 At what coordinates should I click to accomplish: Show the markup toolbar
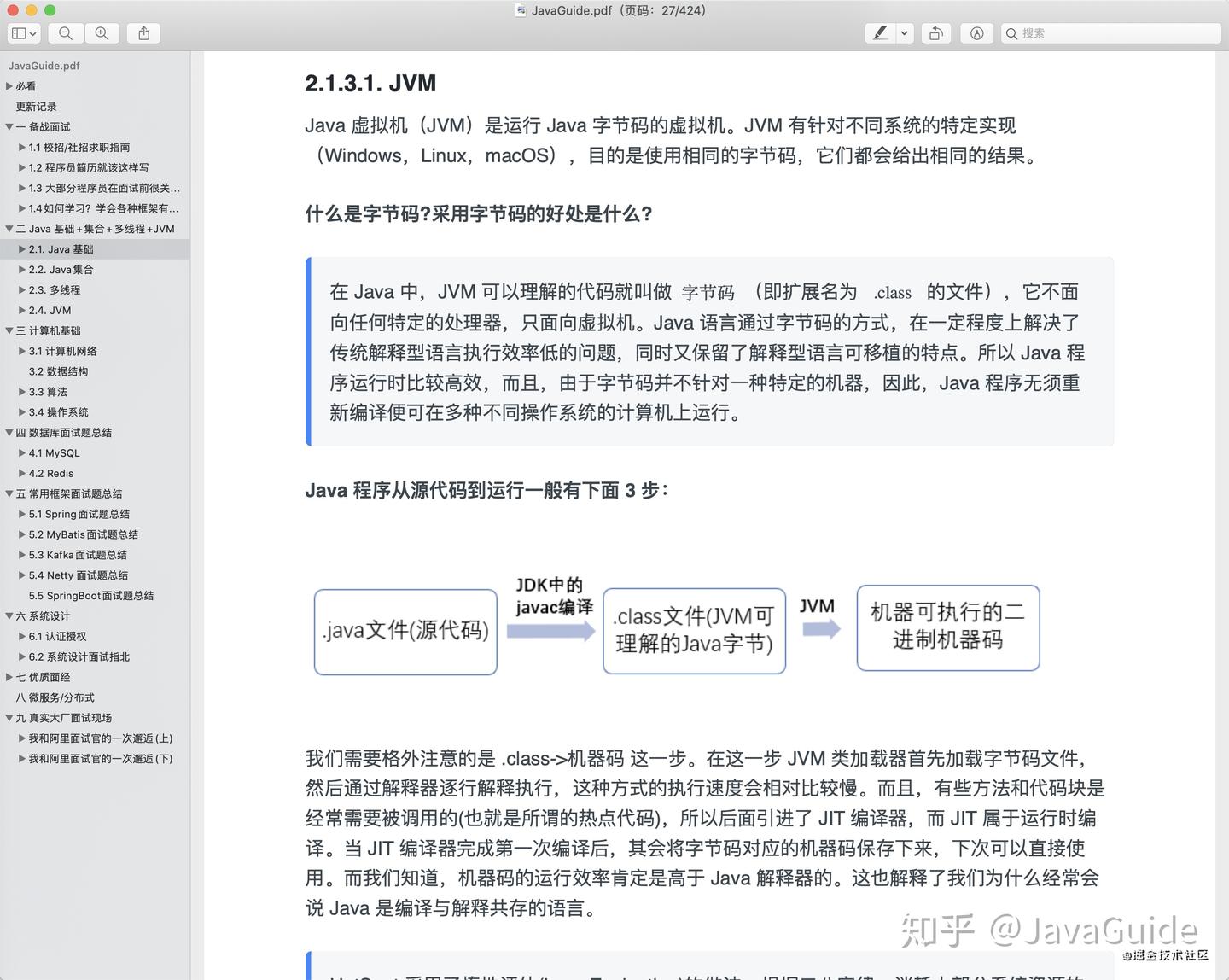pos(977,33)
